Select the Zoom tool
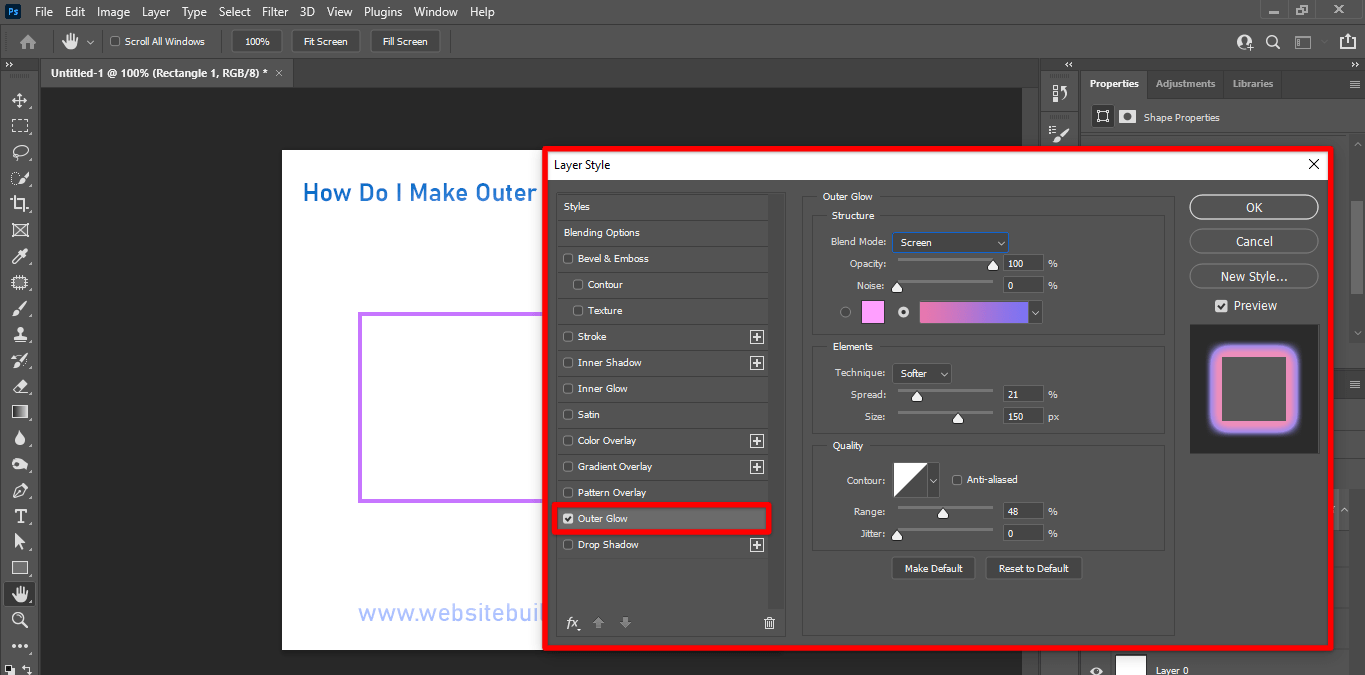Image resolution: width=1365 pixels, height=675 pixels. 20,619
